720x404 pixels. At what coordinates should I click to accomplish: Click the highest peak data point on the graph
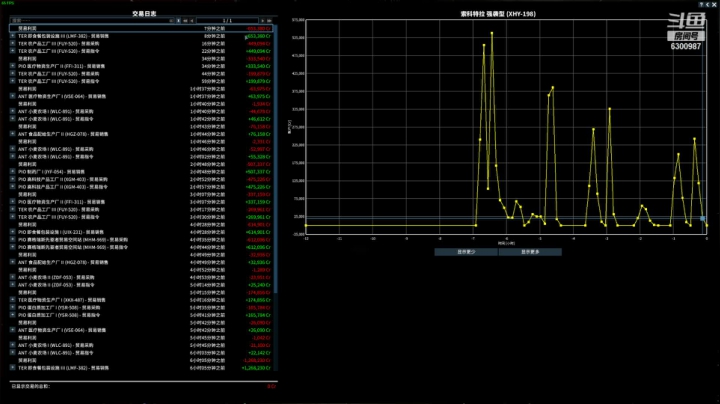[492, 33]
